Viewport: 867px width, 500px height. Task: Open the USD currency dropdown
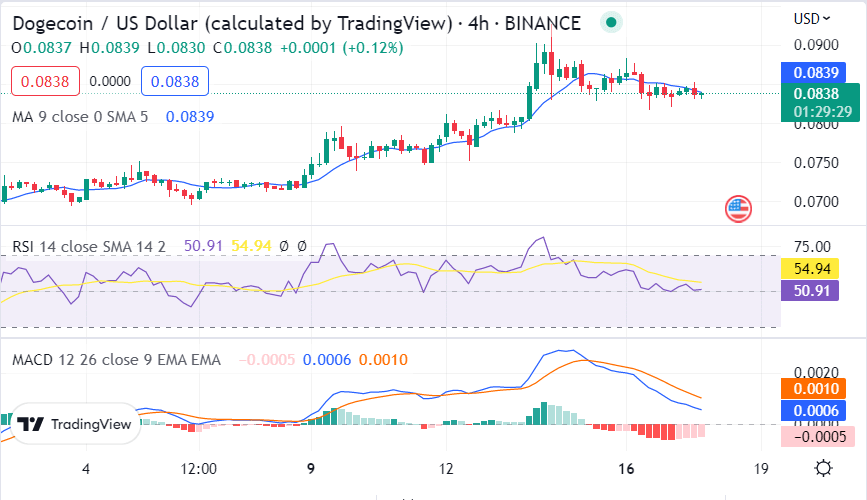click(x=812, y=19)
